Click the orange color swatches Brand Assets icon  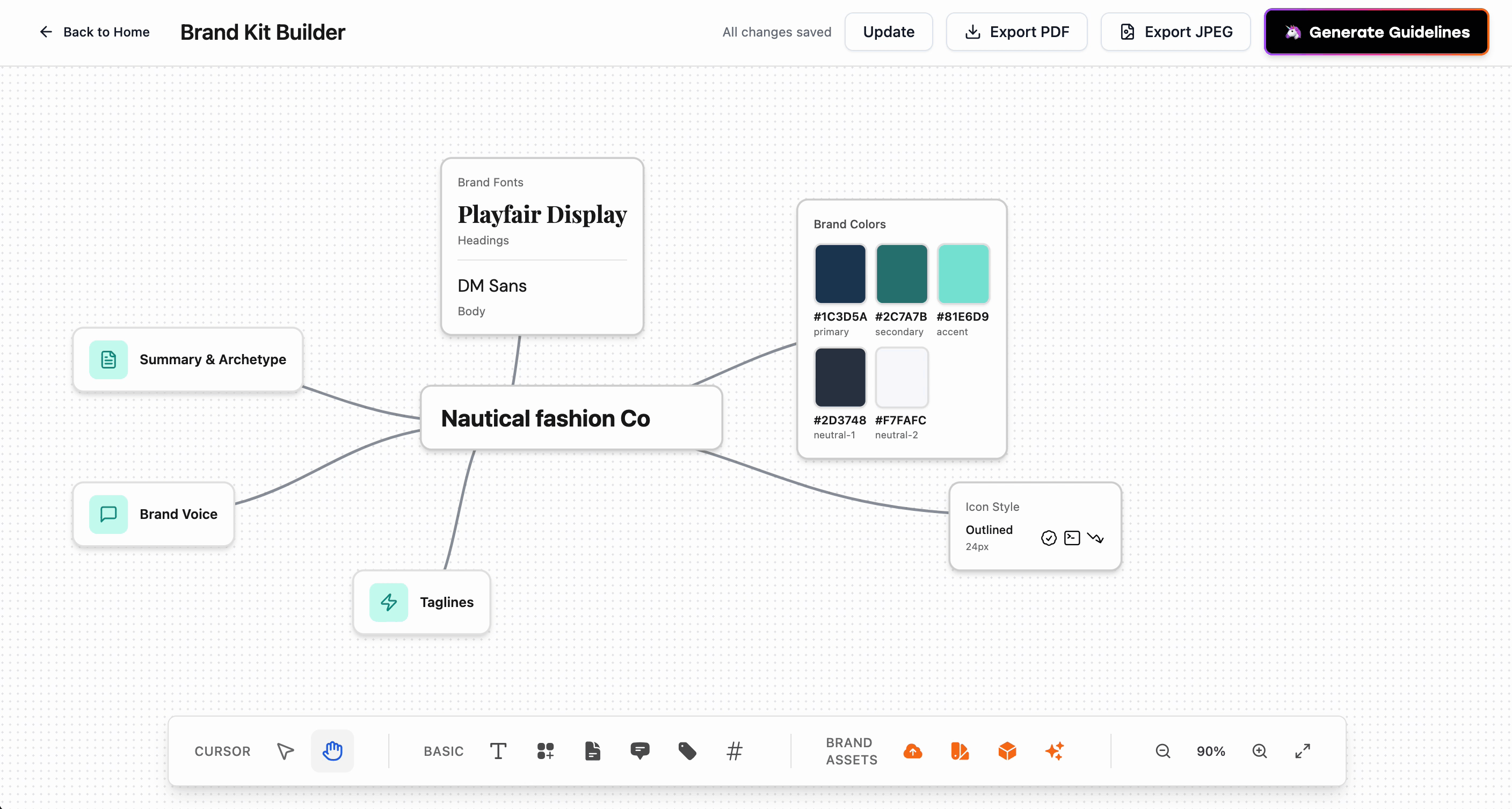(x=959, y=751)
